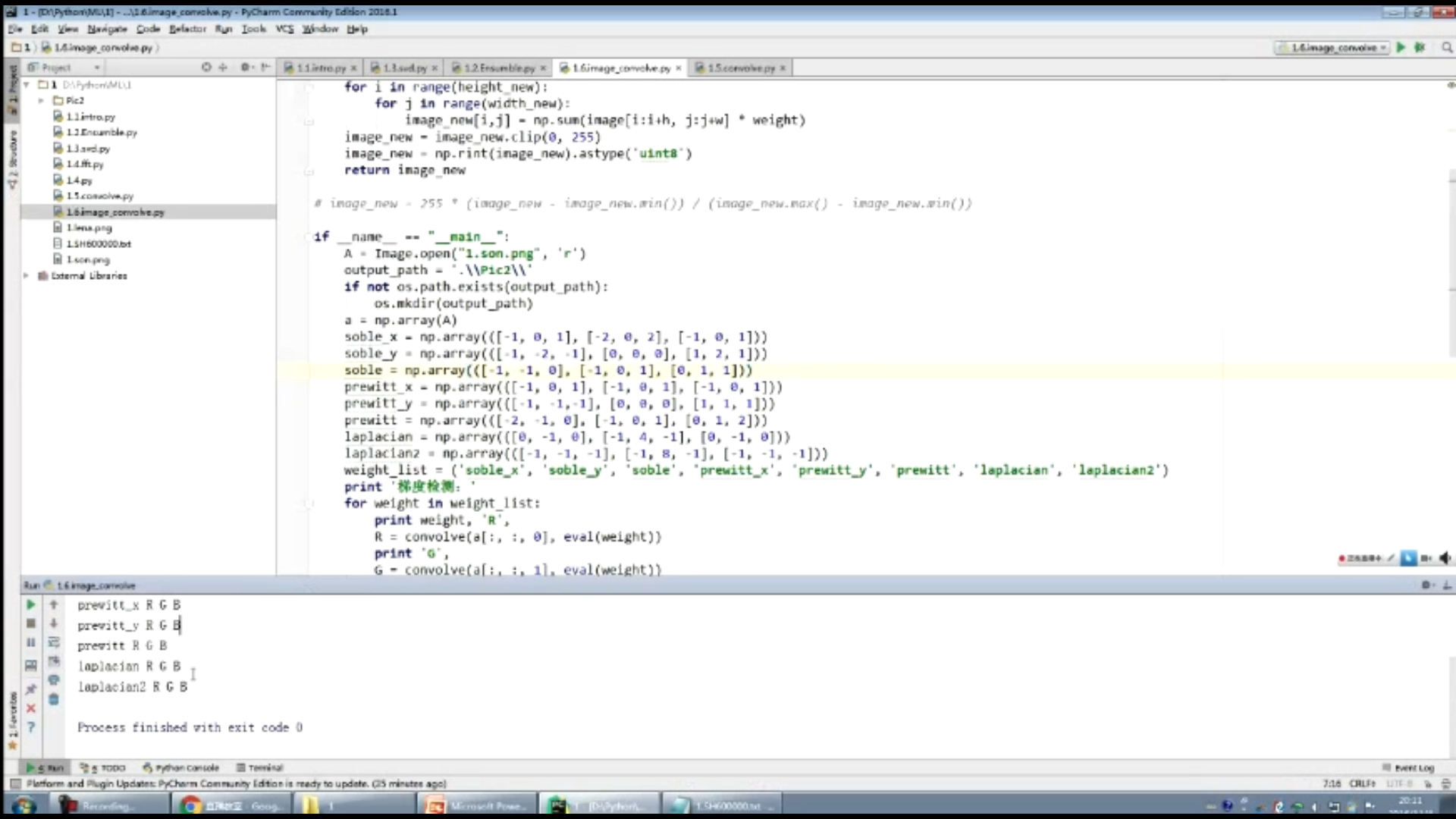Open the Refactor menu
The image size is (1456, 819).
pos(187,29)
